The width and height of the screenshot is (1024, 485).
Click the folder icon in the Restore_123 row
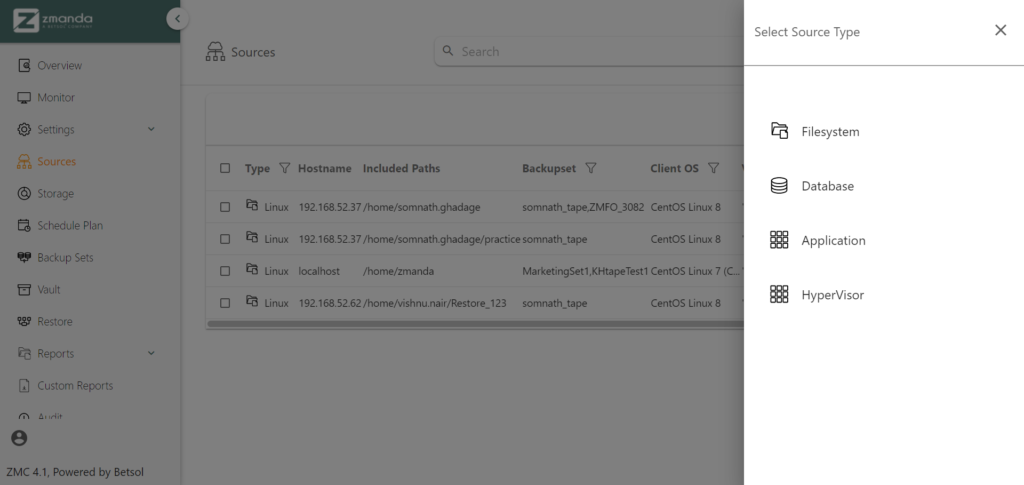[251, 301]
